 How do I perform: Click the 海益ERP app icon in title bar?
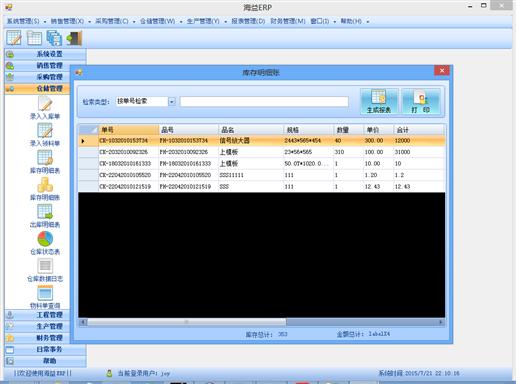9,7
